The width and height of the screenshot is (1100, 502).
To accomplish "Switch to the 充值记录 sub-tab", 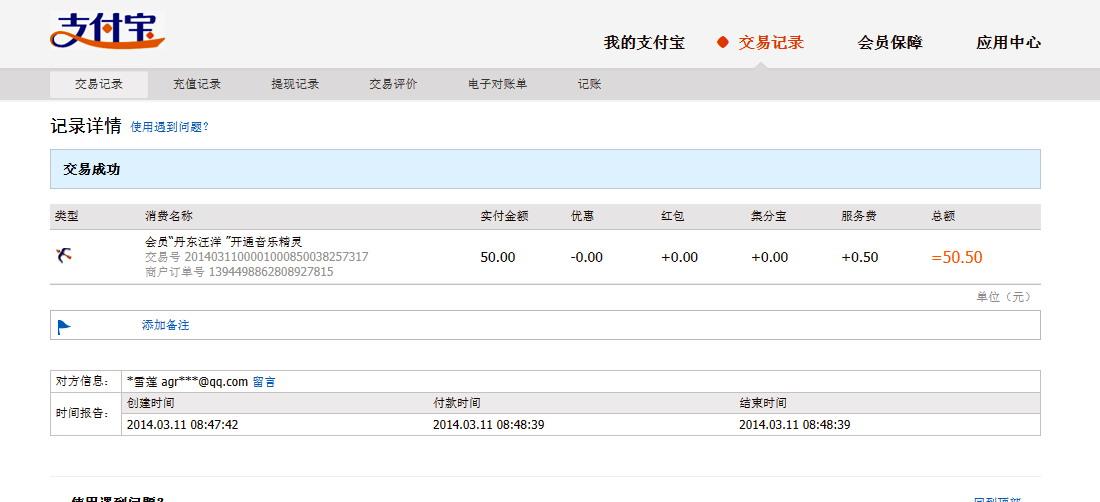I will 197,84.
